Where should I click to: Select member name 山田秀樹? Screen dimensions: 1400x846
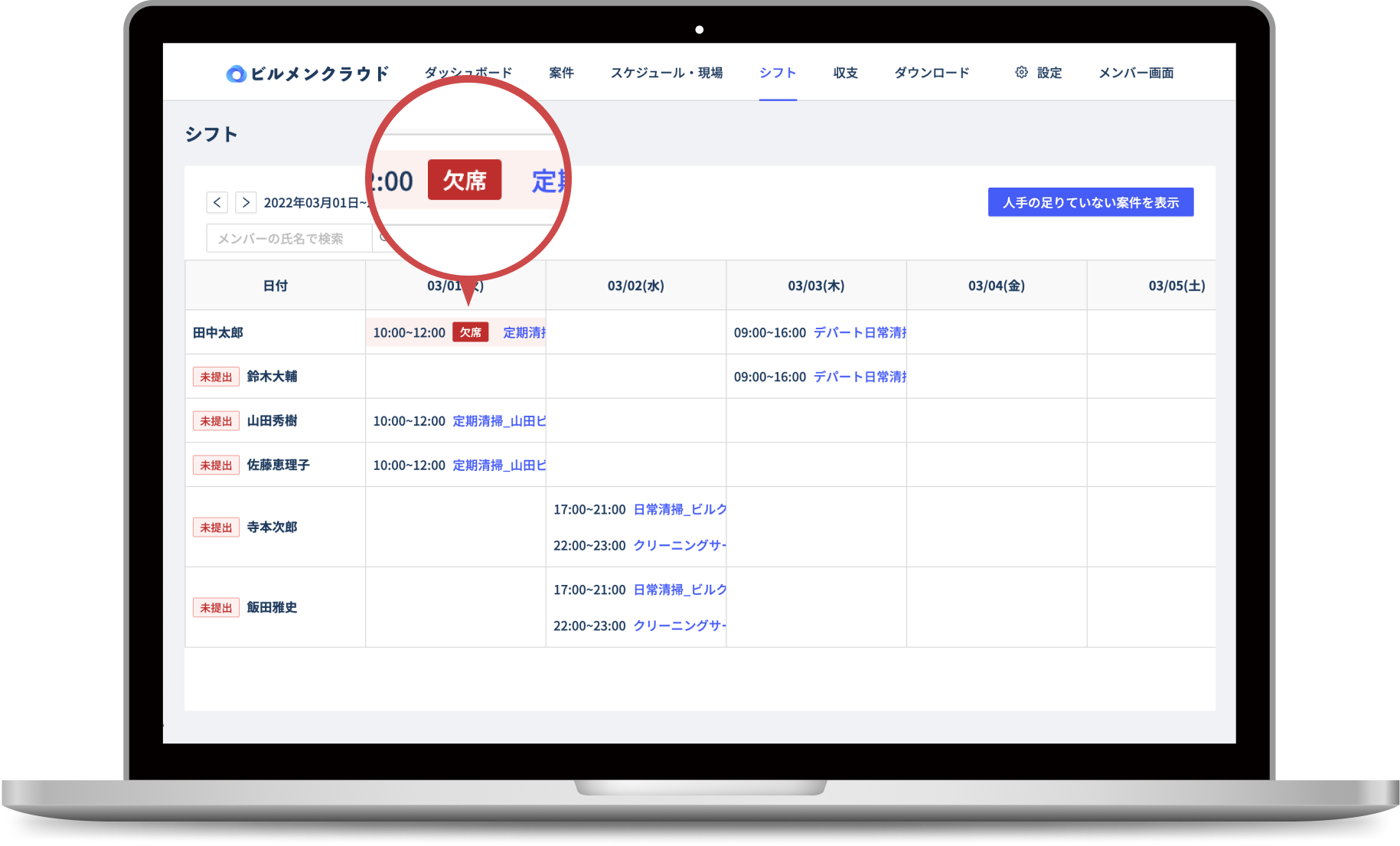pos(272,421)
